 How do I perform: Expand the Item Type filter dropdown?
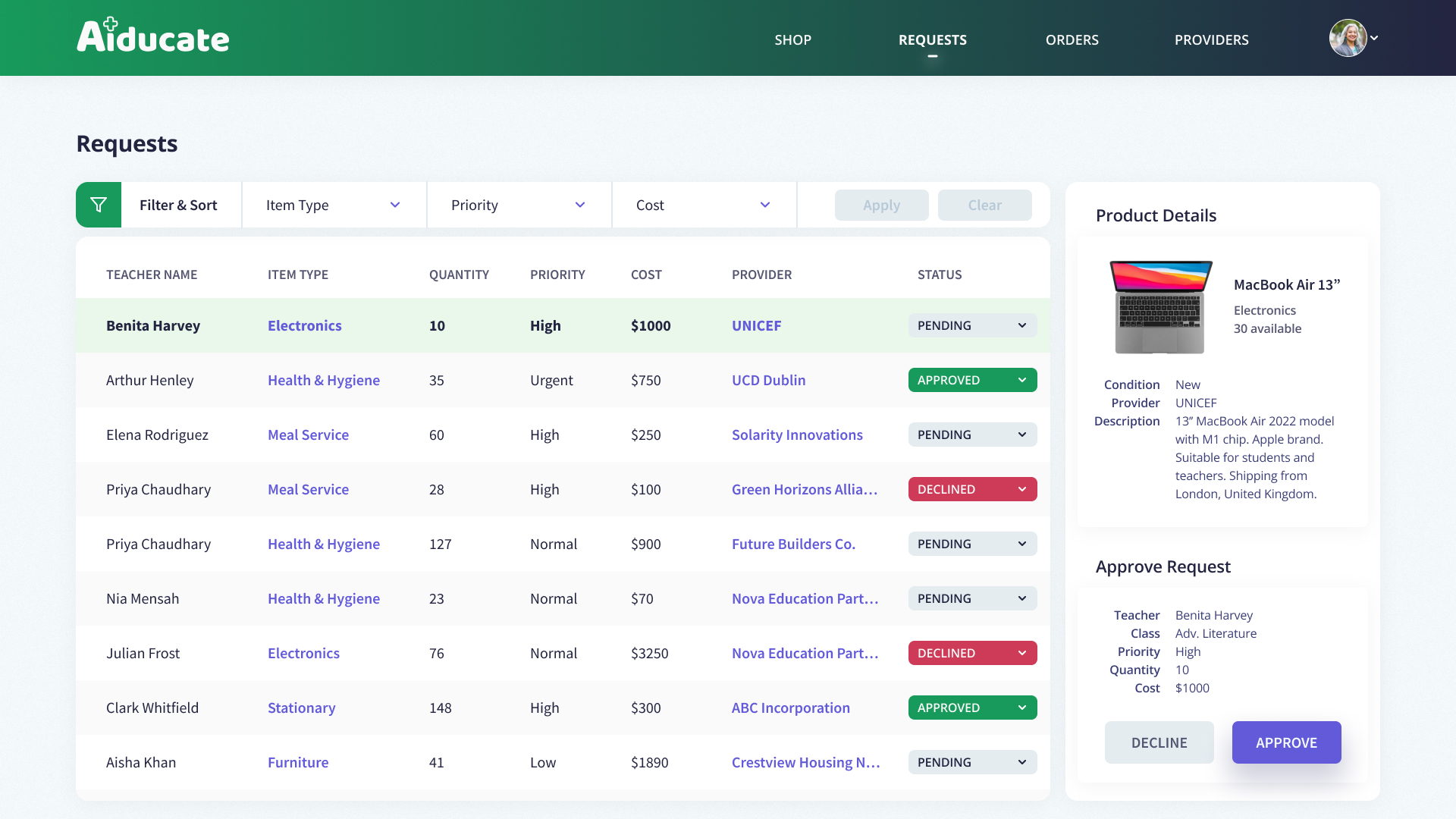334,205
